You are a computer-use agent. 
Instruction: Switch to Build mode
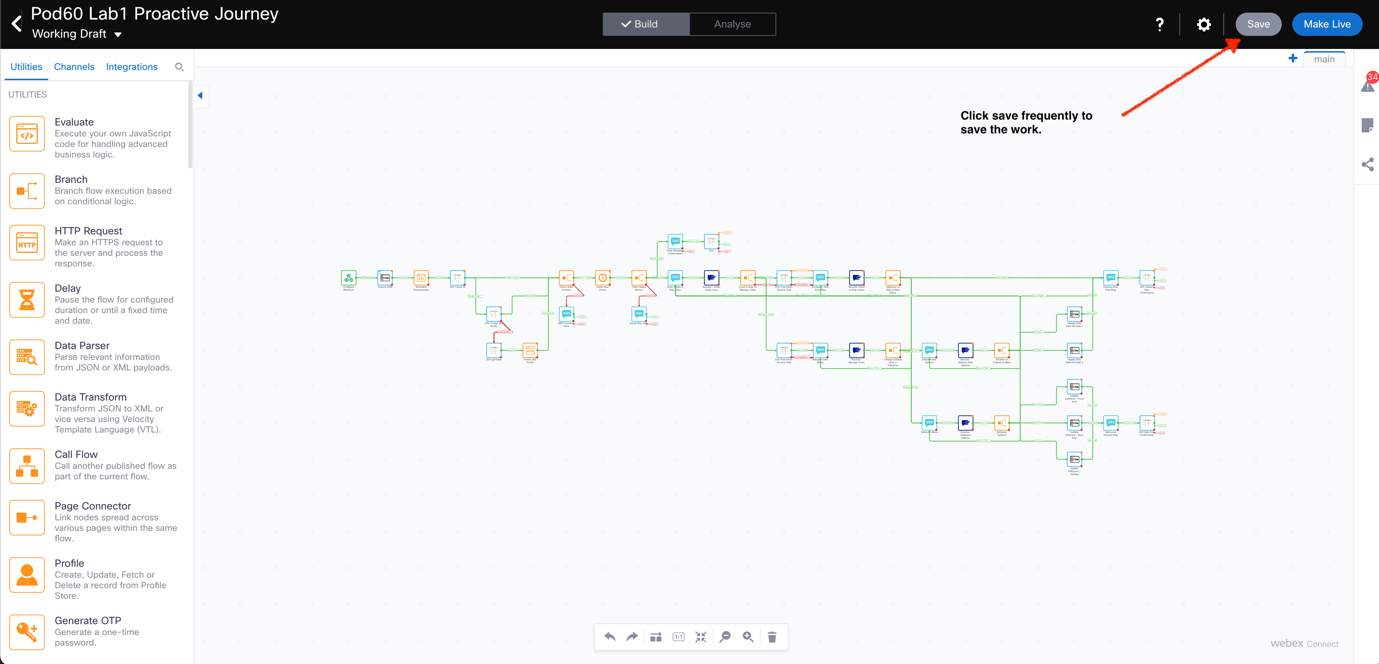(646, 24)
